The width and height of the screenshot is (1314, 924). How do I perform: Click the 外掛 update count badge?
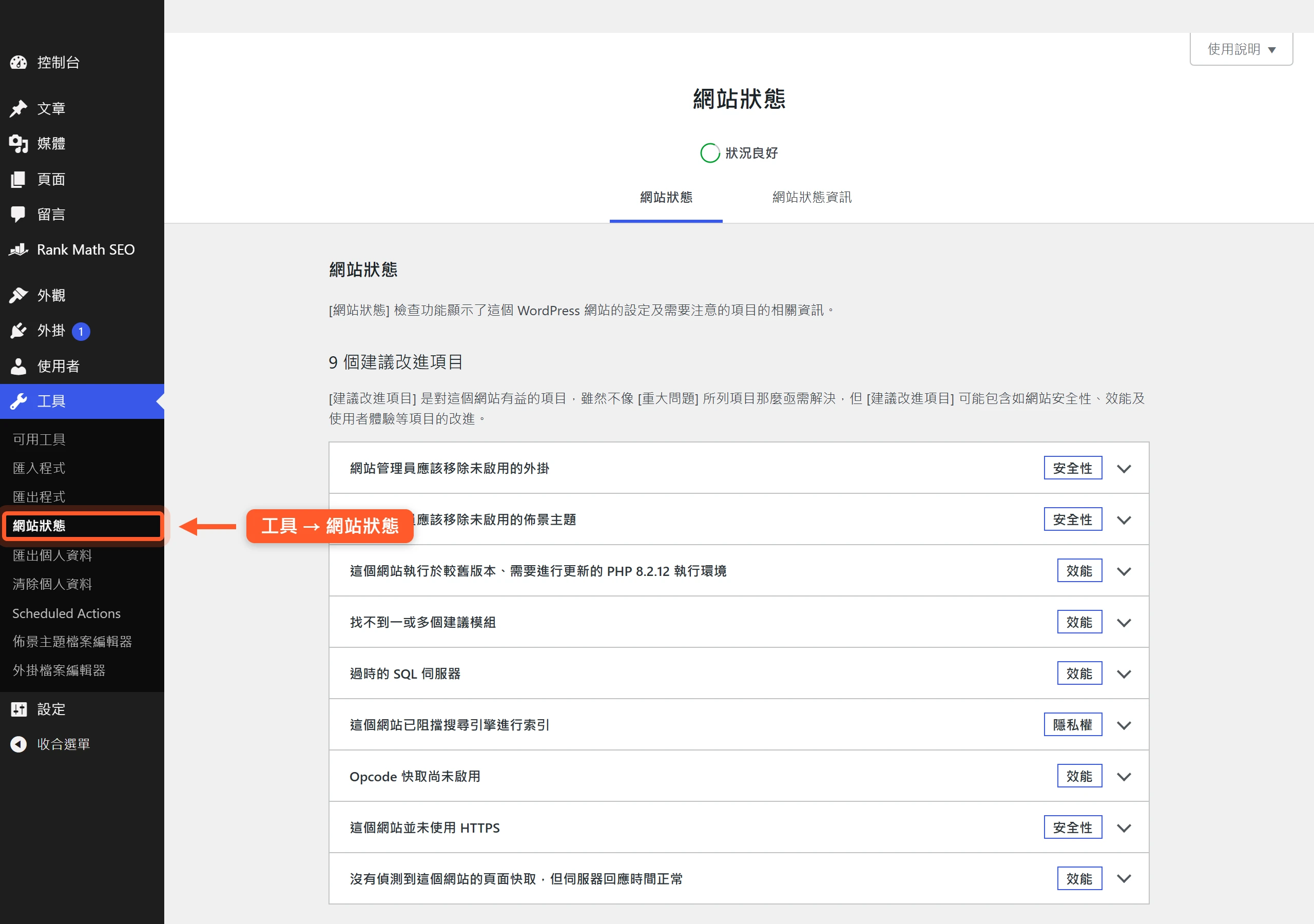81,332
